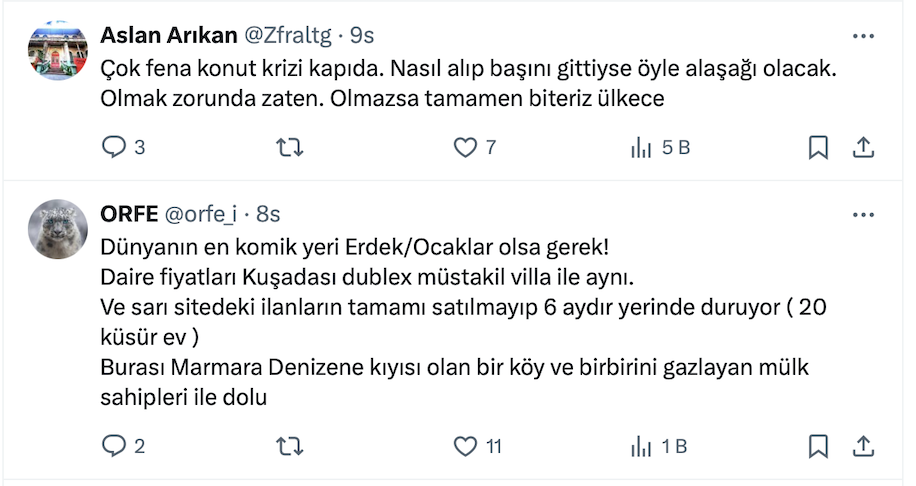
Task: Reply to ORFE's tweet
Action: tap(115, 446)
